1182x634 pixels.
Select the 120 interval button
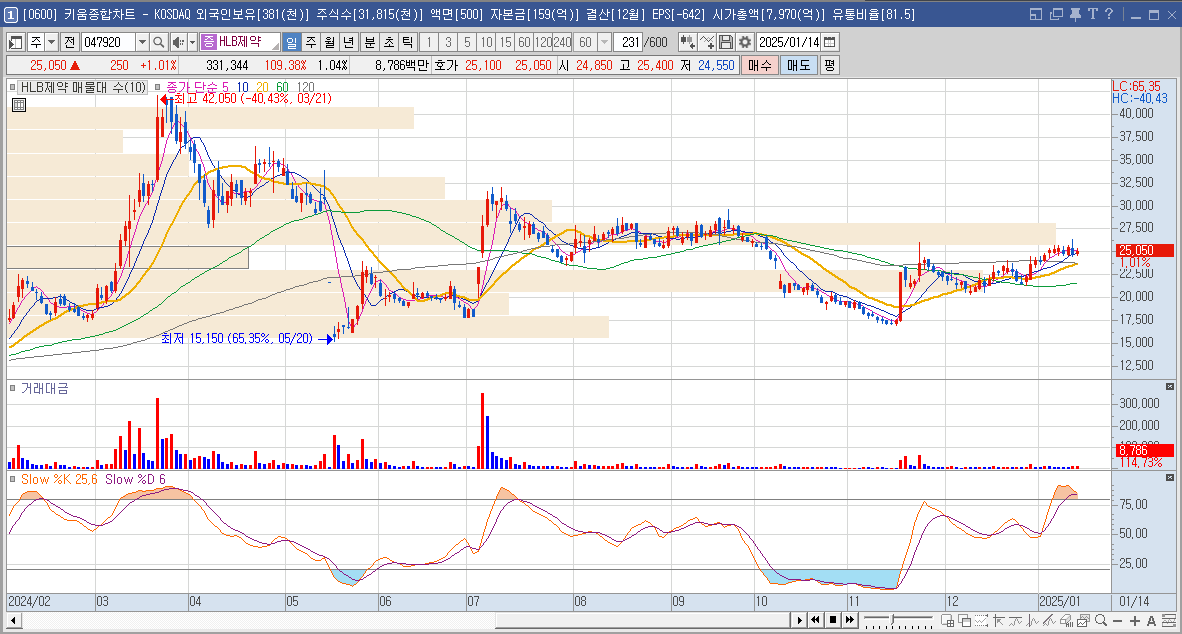coord(543,42)
